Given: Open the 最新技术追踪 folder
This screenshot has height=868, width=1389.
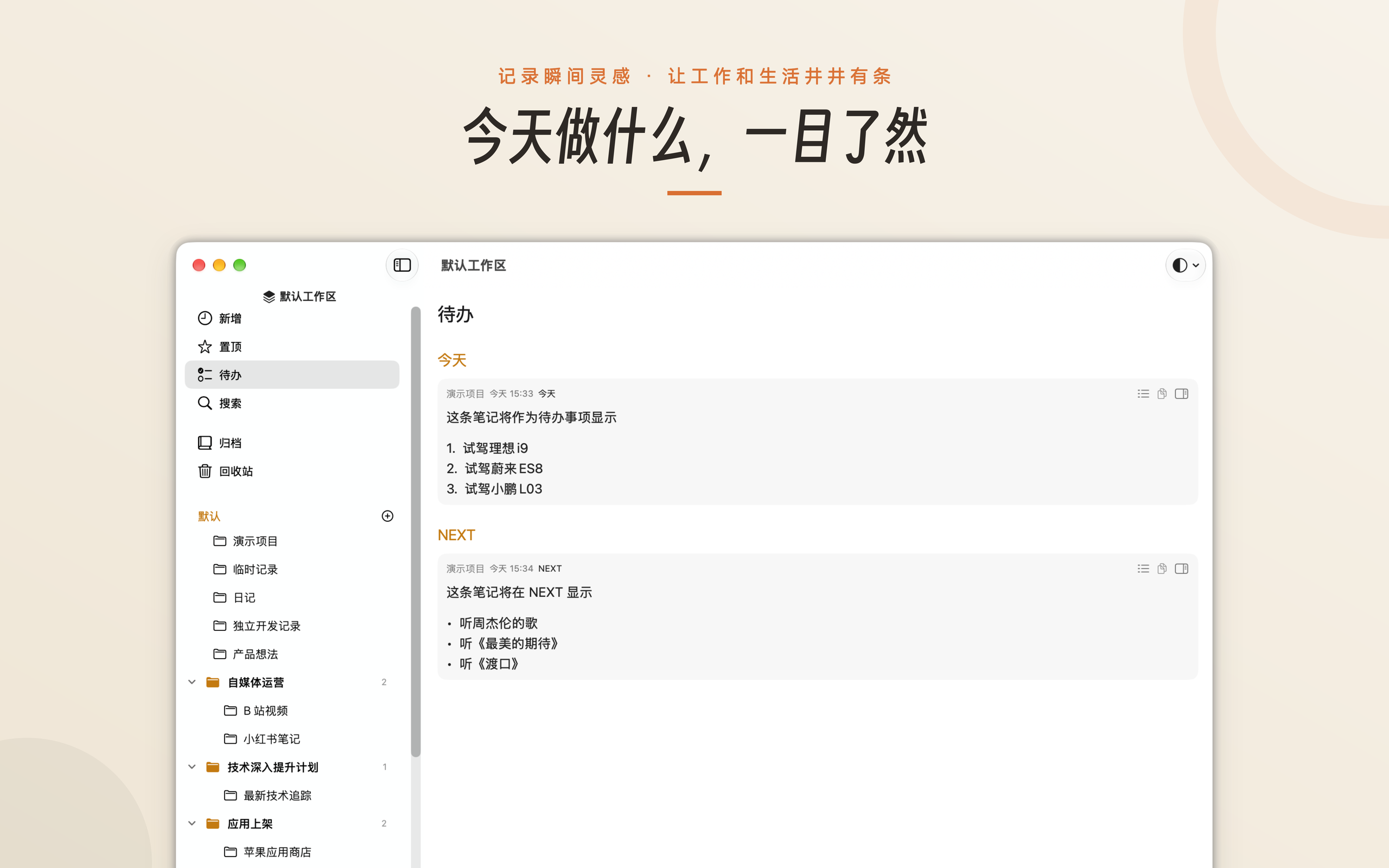Looking at the screenshot, I should coord(291,795).
